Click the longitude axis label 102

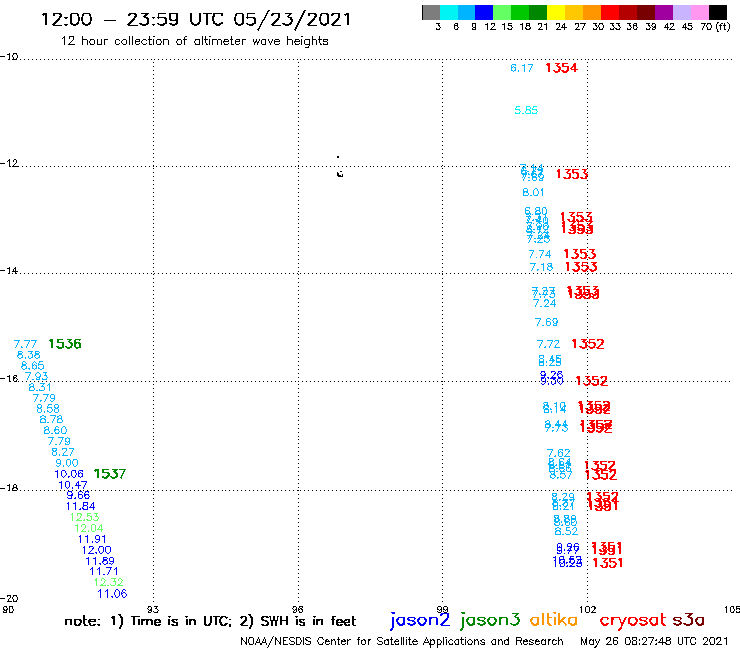point(588,609)
